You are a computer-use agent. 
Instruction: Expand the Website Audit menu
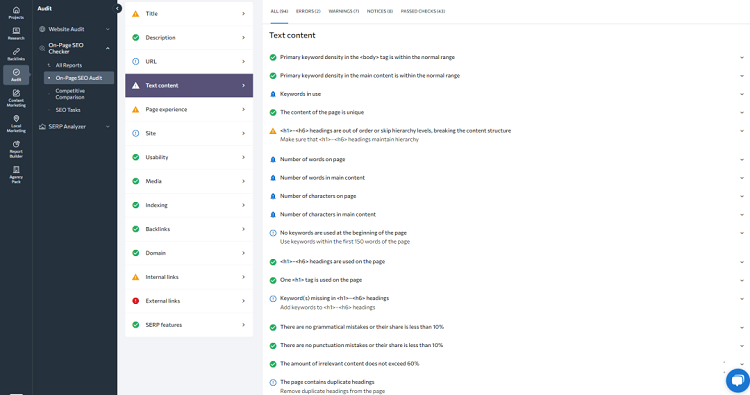(x=75, y=29)
